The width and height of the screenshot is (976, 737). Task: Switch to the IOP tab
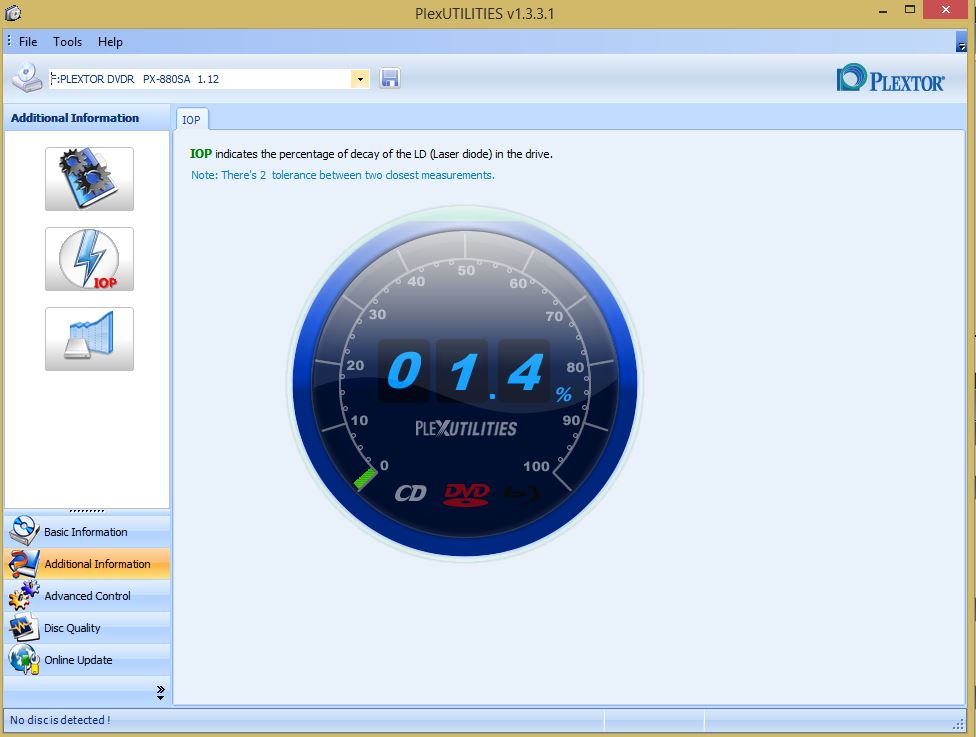click(191, 120)
